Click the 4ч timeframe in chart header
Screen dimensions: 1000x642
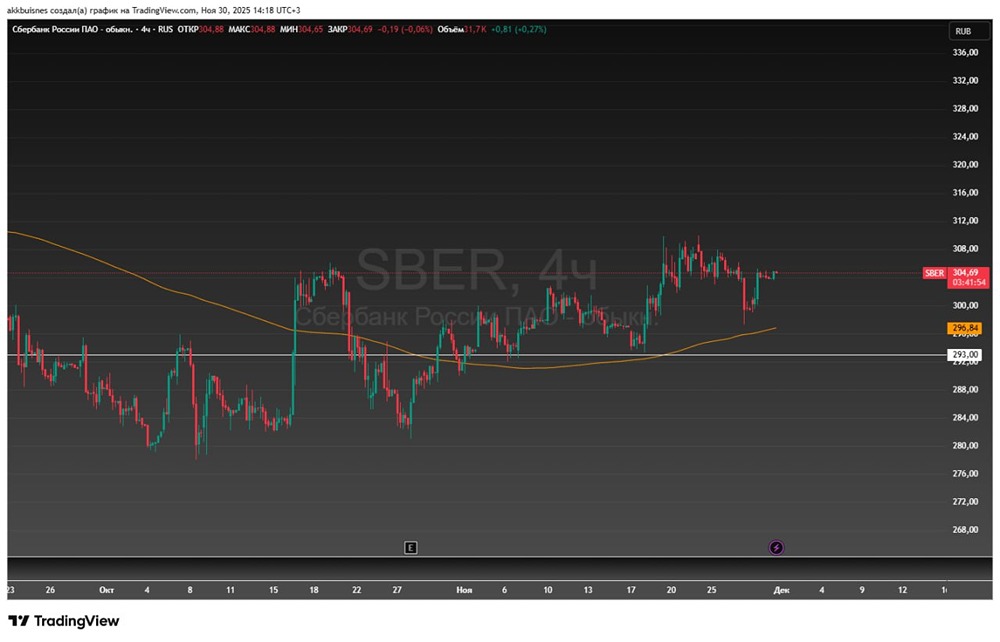pyautogui.click(x=145, y=29)
